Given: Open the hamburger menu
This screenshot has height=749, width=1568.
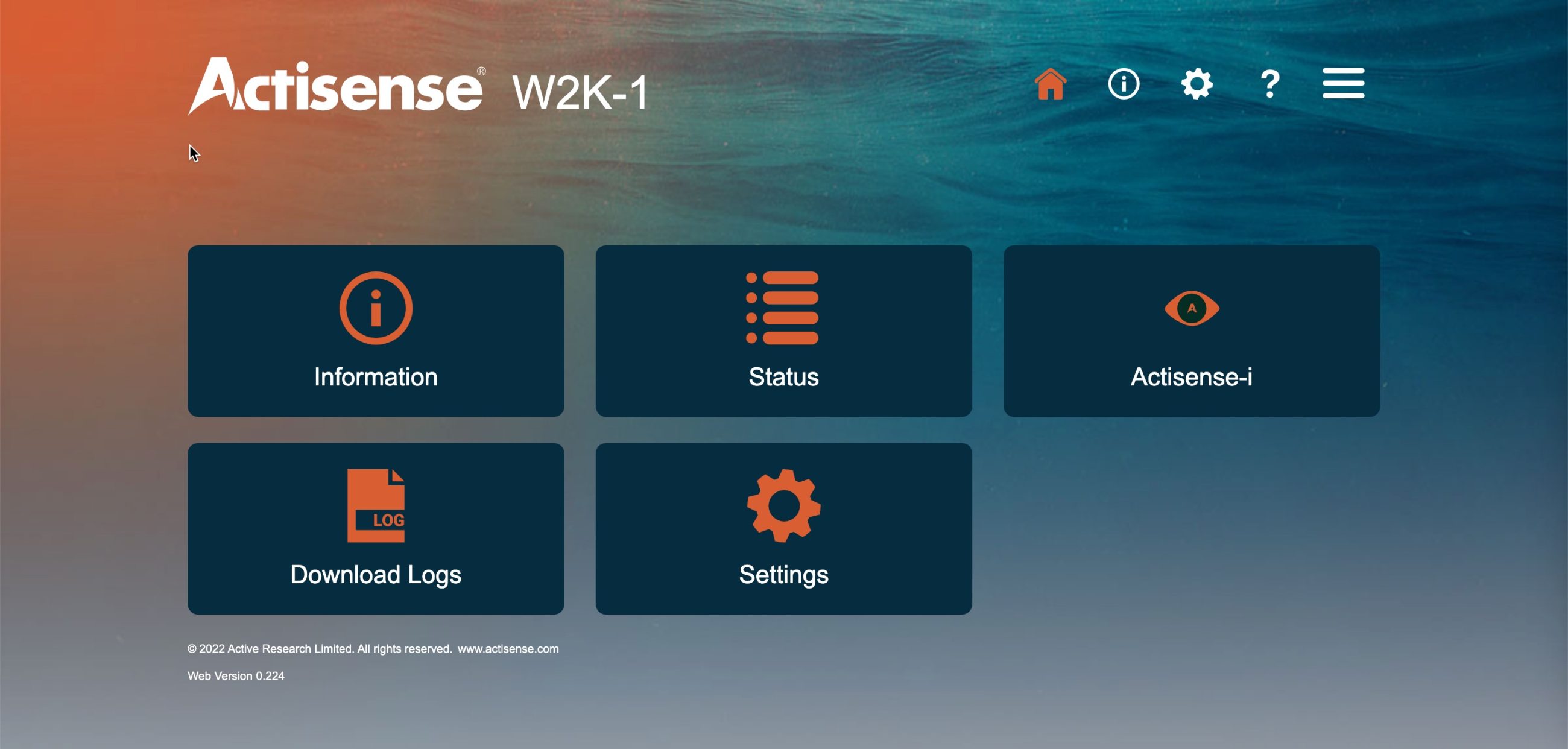Looking at the screenshot, I should pos(1344,83).
